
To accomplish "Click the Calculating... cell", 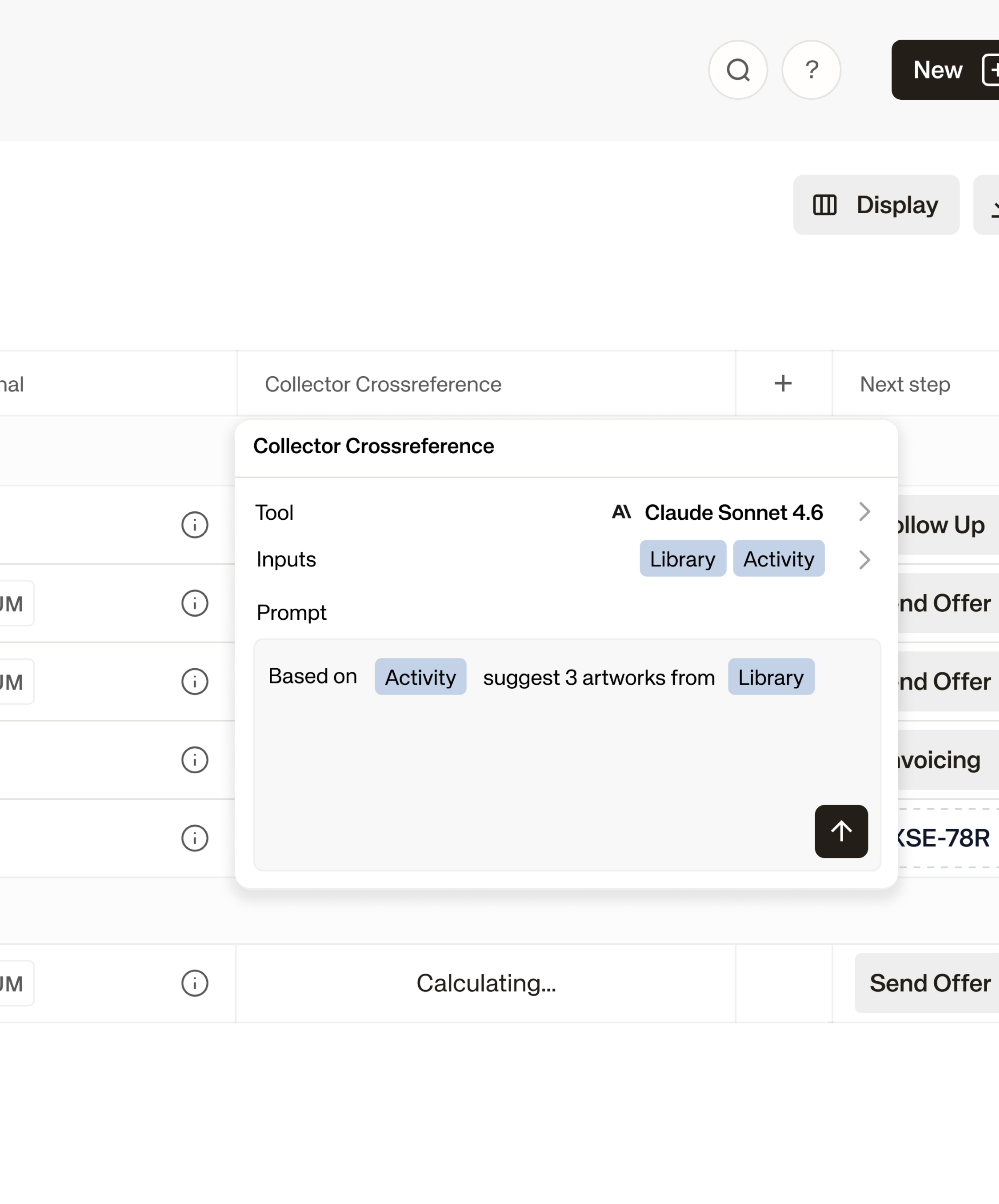I will pos(486,983).
